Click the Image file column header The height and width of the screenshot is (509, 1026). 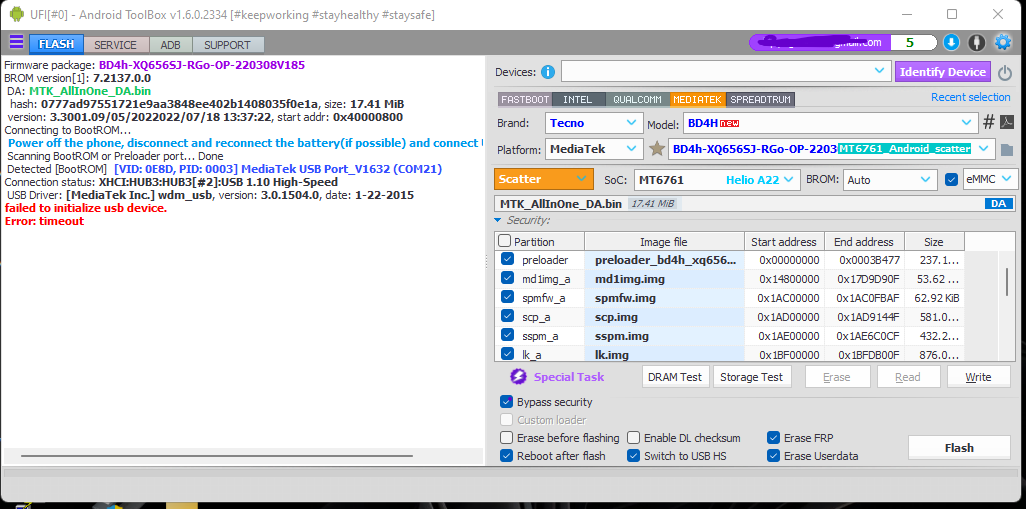coord(663,241)
